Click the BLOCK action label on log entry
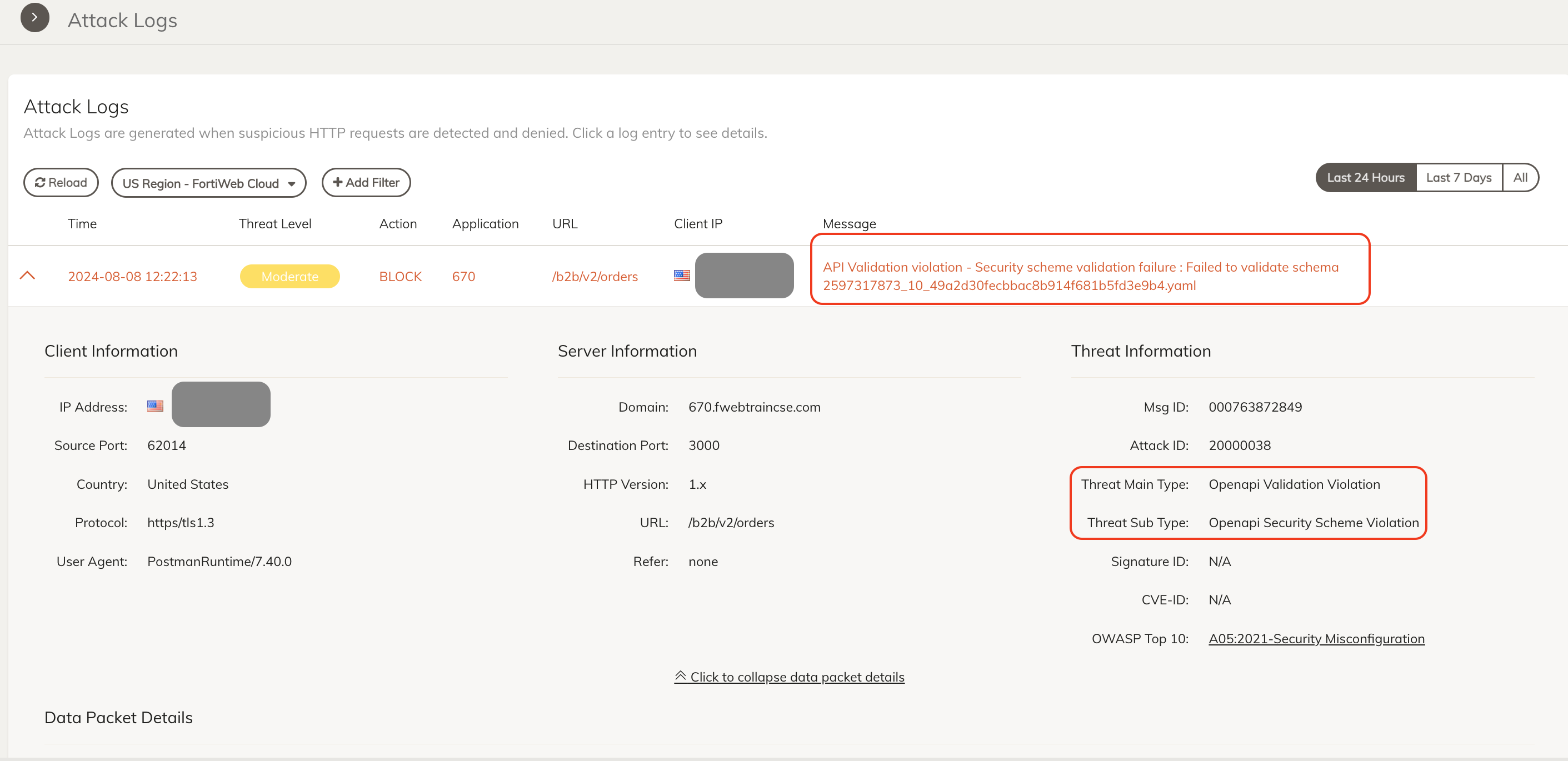The height and width of the screenshot is (761, 1568). (x=400, y=276)
